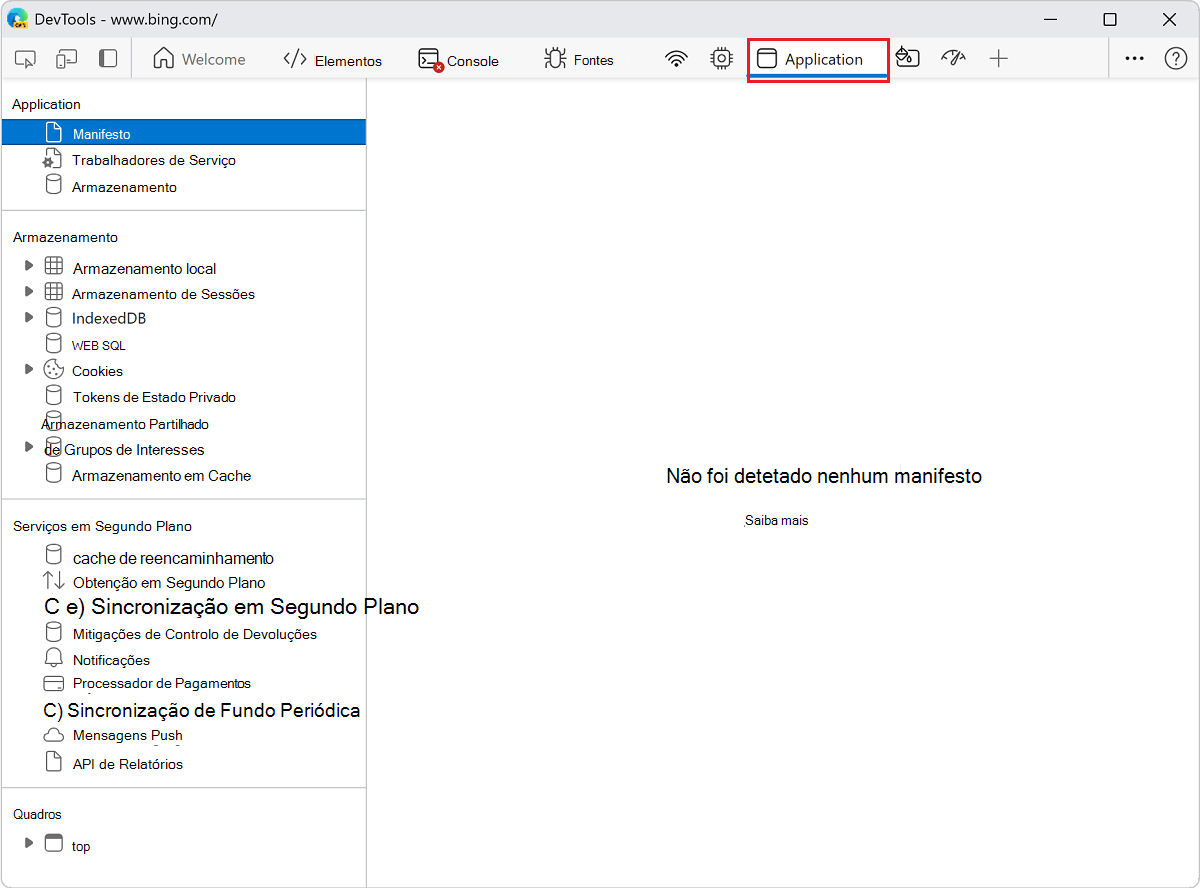Select Processador de Pagamentos entry

(162, 683)
